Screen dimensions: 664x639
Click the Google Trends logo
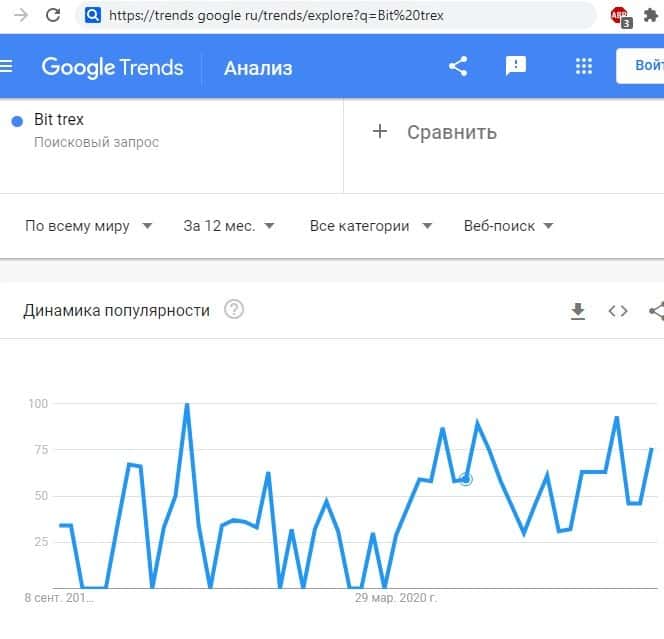pos(112,67)
